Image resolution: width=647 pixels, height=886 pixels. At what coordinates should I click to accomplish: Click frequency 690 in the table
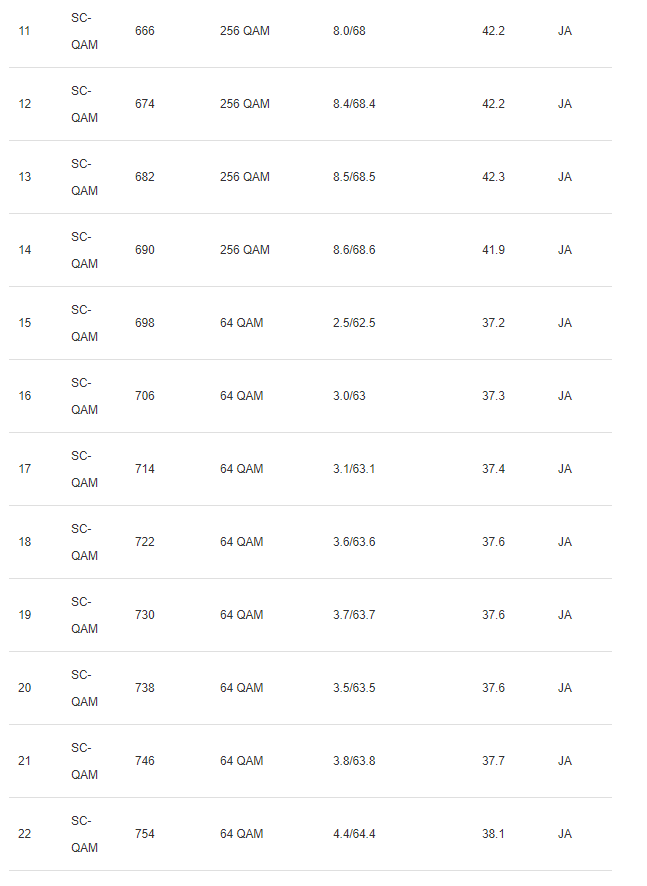pos(145,250)
